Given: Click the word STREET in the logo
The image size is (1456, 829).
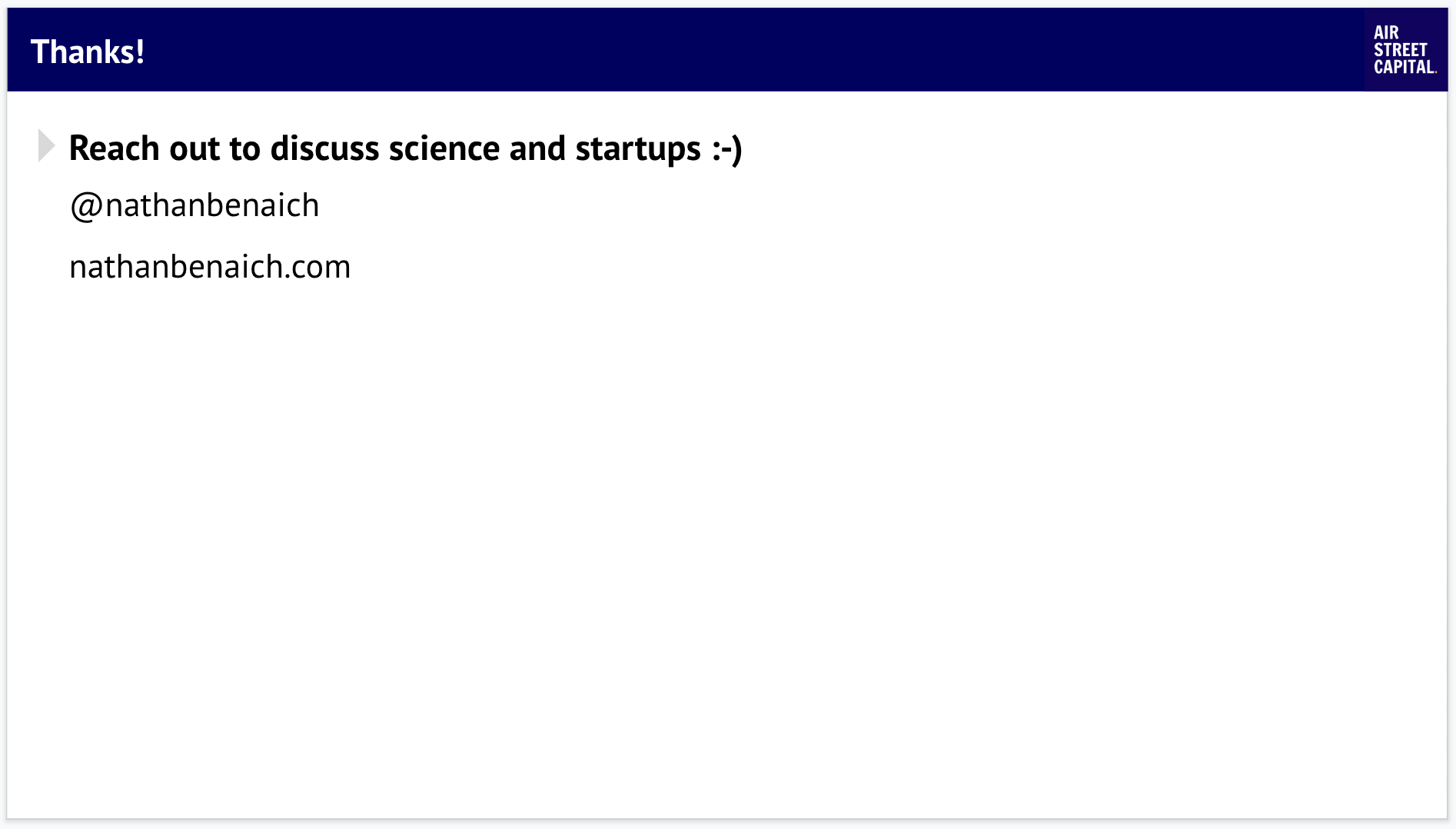Looking at the screenshot, I should tap(1400, 50).
